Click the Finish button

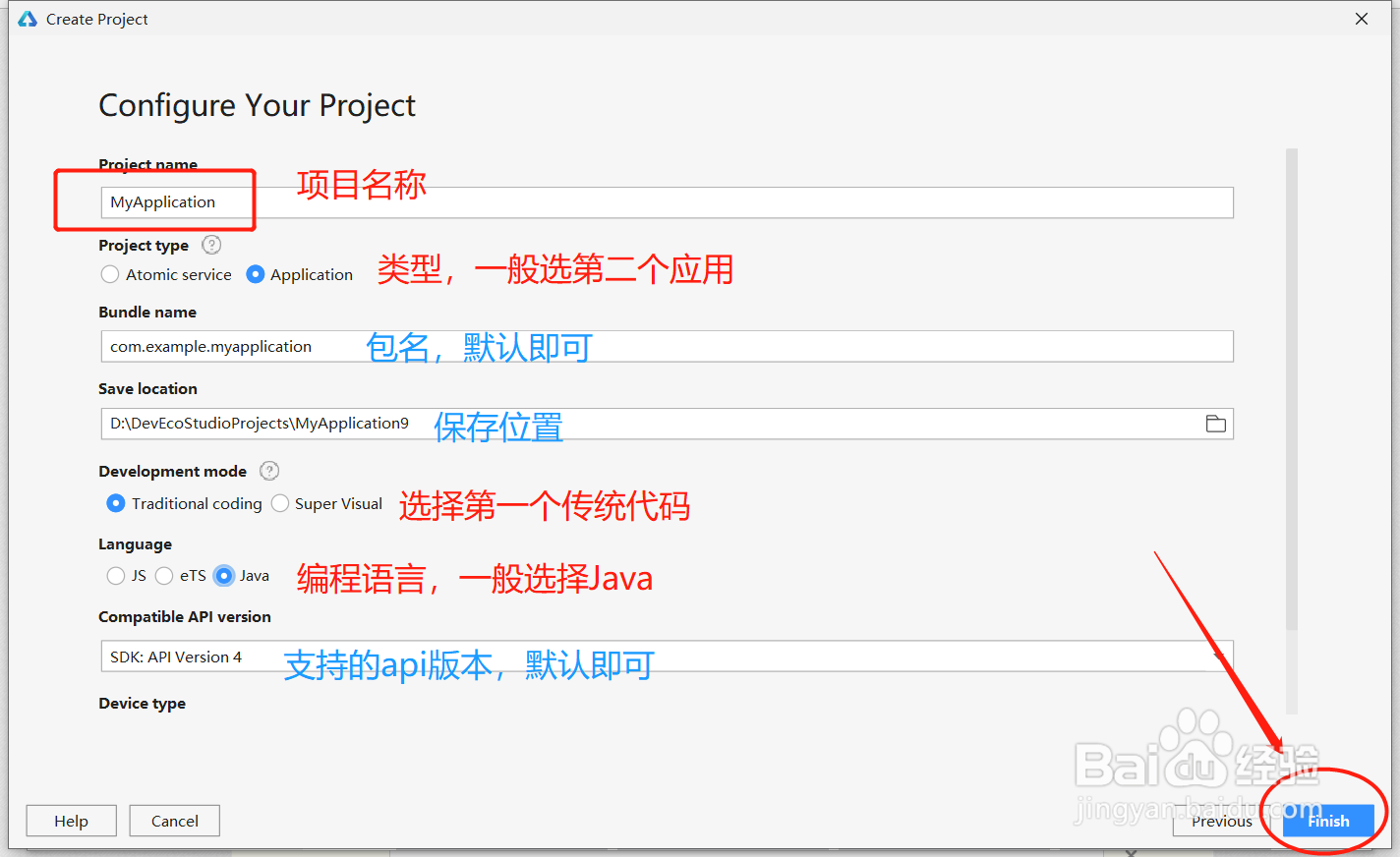click(x=1328, y=821)
